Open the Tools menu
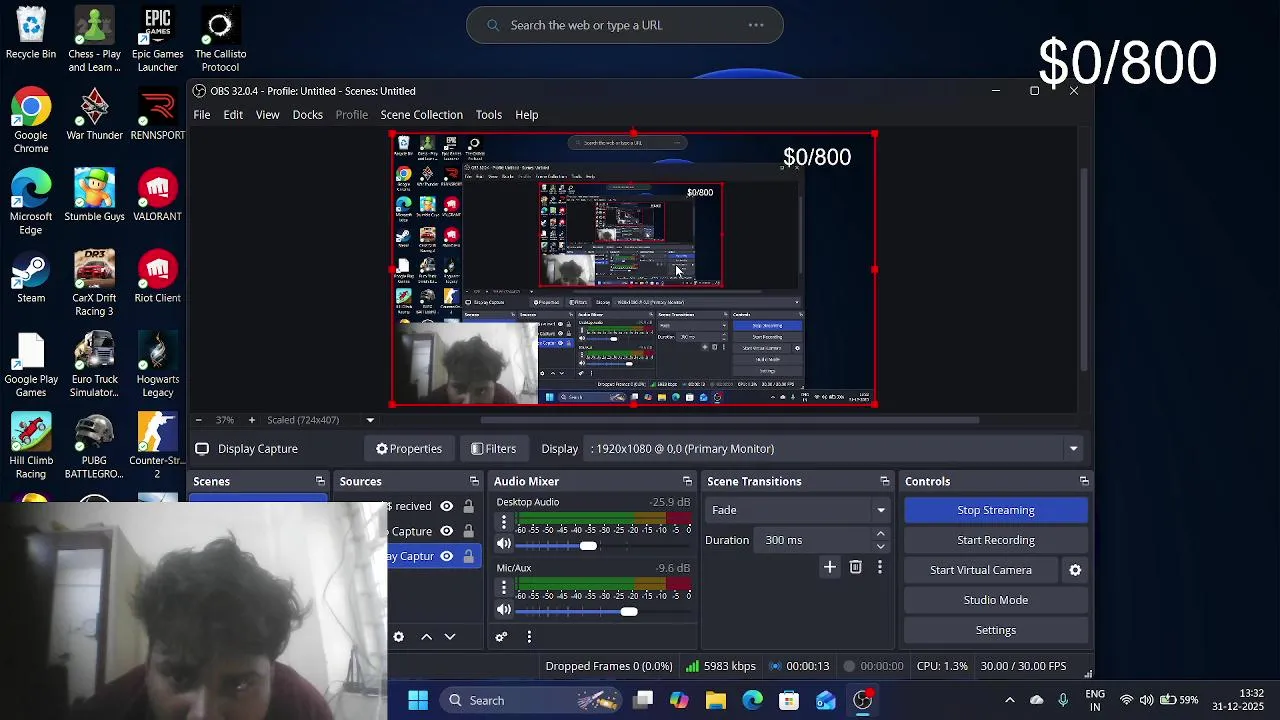1280x720 pixels. tap(488, 115)
